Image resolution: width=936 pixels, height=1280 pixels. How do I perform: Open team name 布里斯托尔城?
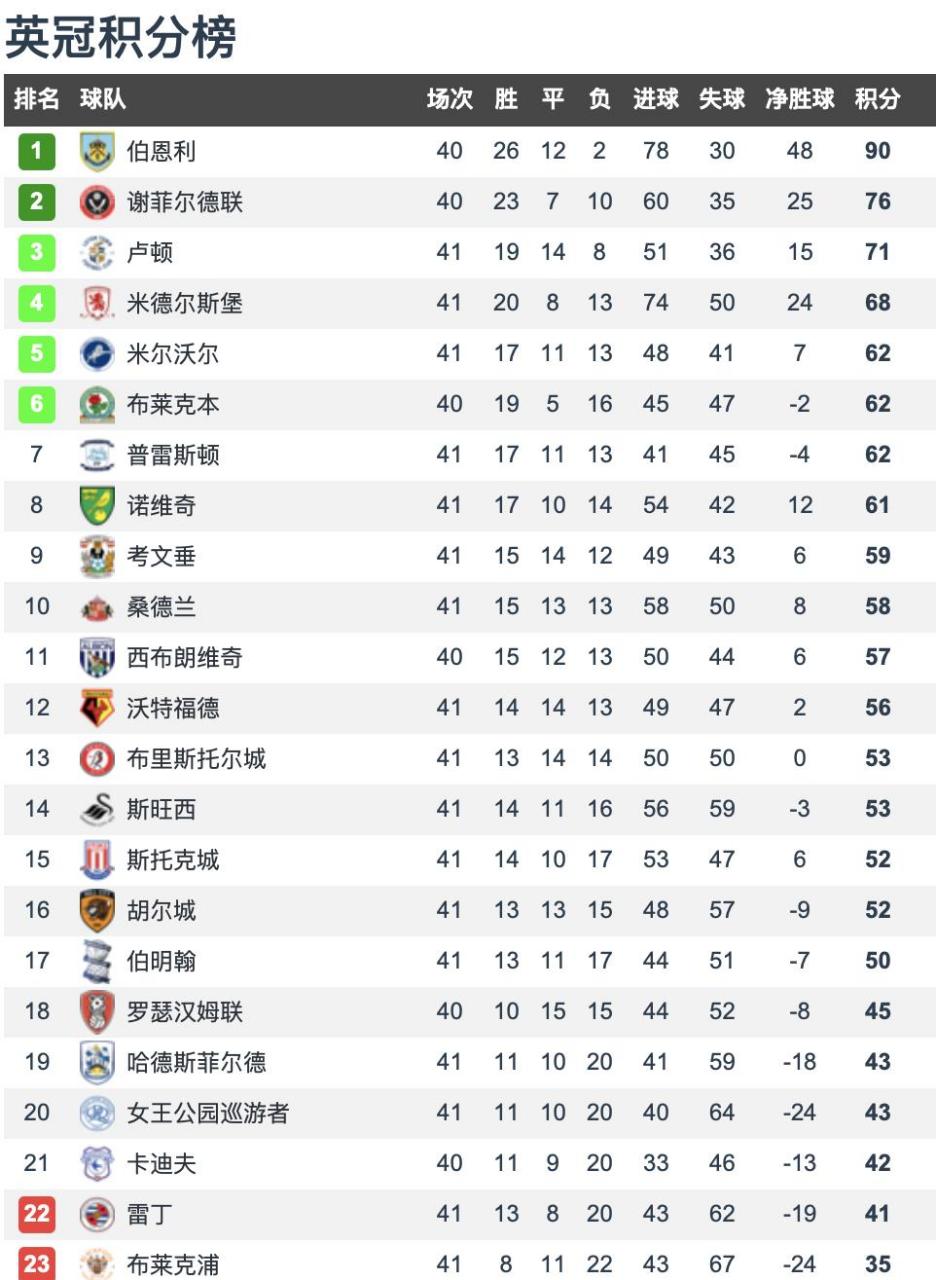click(x=196, y=758)
